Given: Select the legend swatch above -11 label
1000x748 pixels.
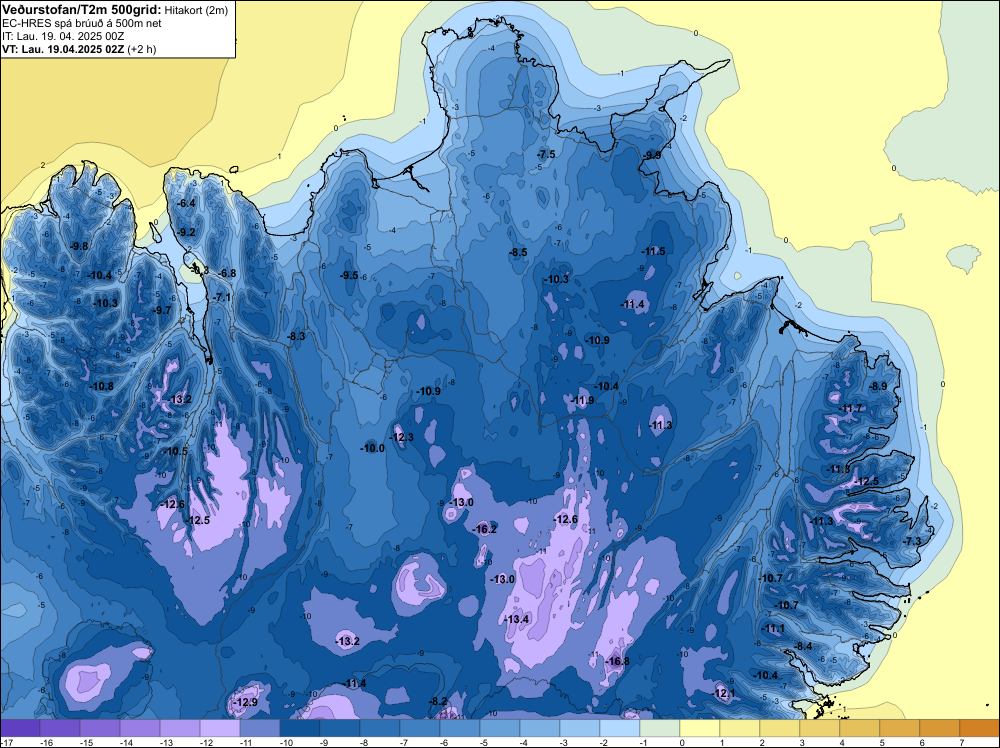Looking at the screenshot, I should (x=260, y=728).
